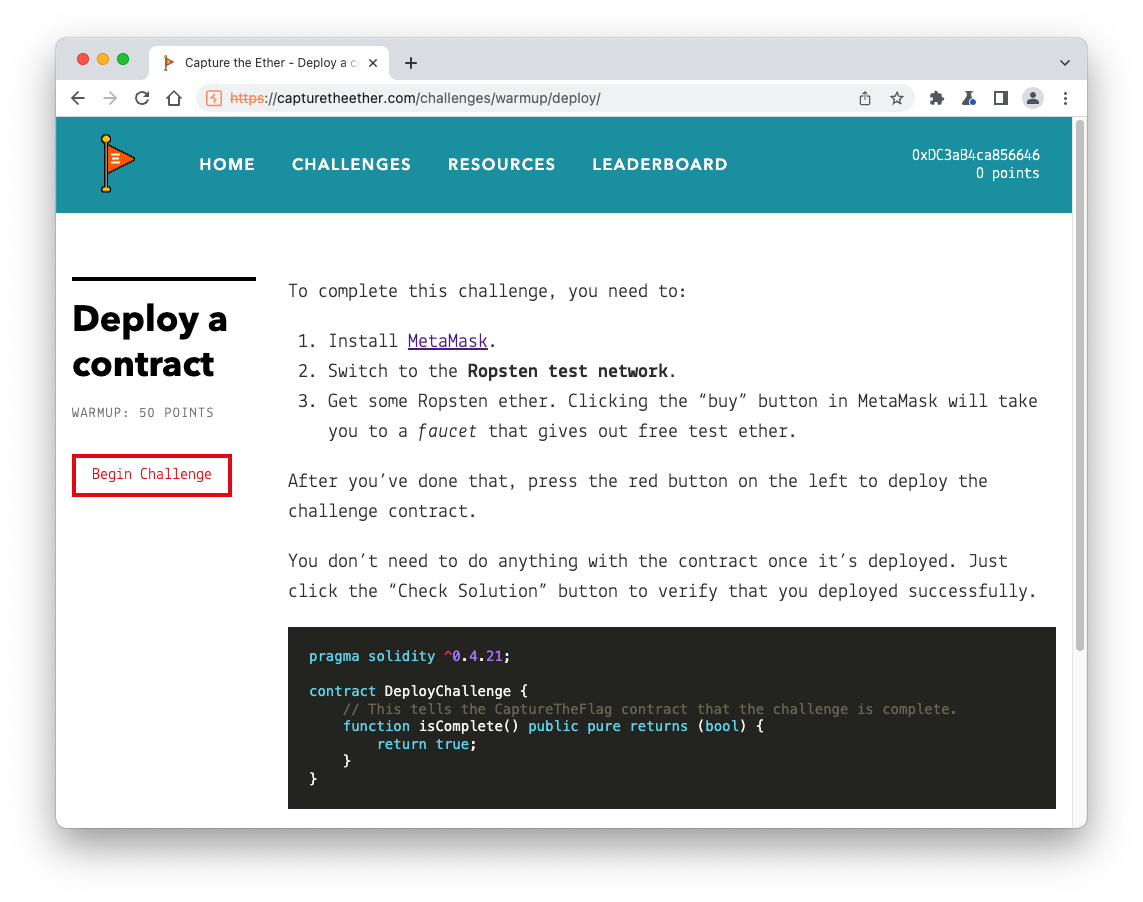This screenshot has height=902, width=1143.
Task: Click the WARMUP: 50 POINTS label
Action: [x=143, y=413]
